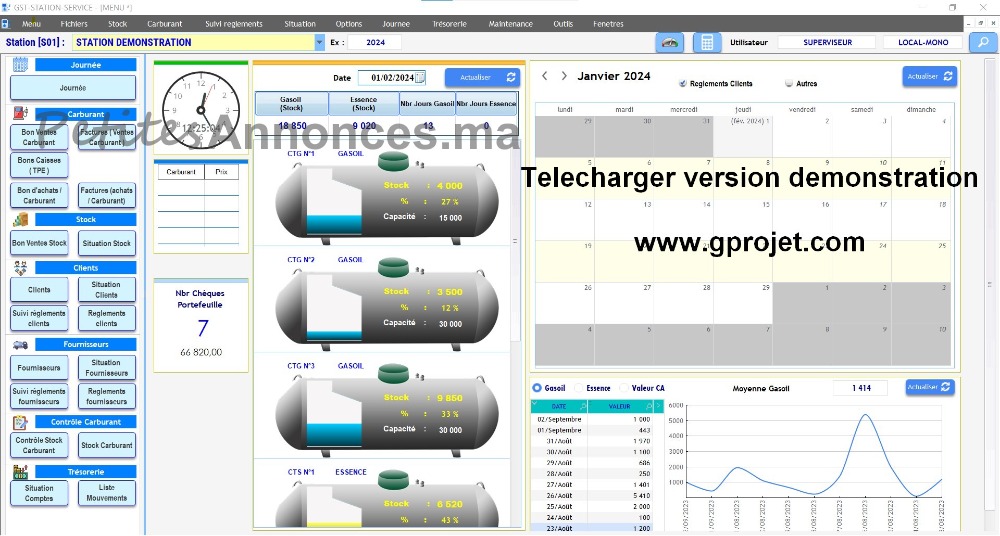This screenshot has width=1000, height=536.
Task: Open Reglements fournisseurs
Action: click(x=107, y=396)
